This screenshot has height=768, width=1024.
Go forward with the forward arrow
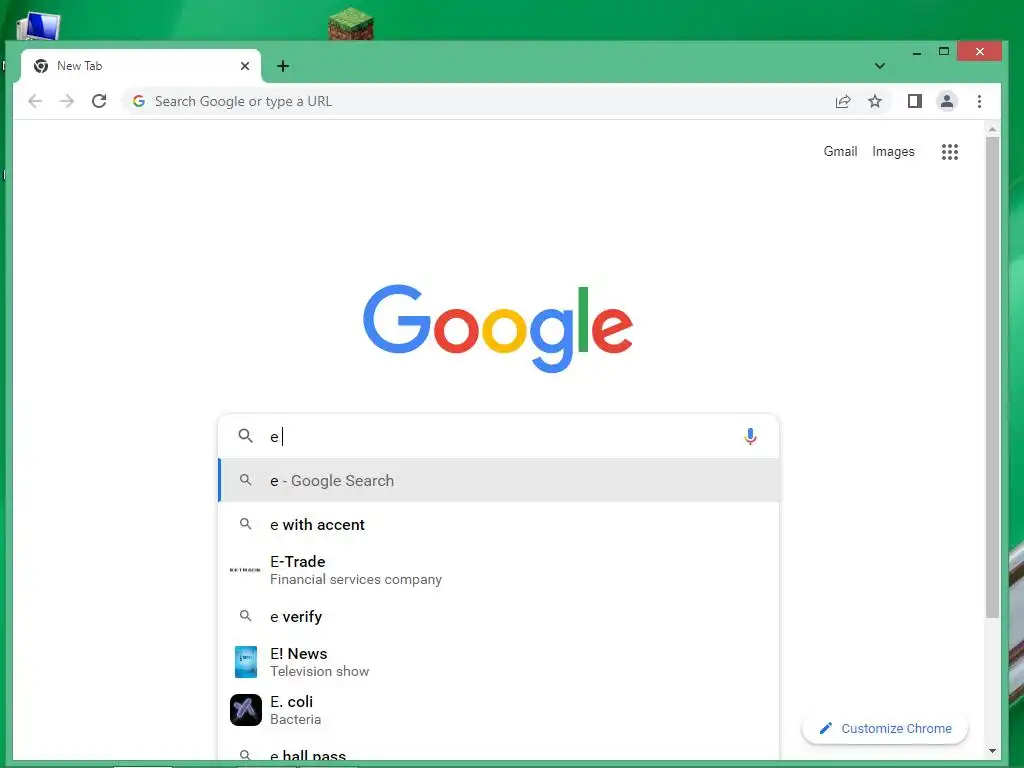tap(67, 101)
